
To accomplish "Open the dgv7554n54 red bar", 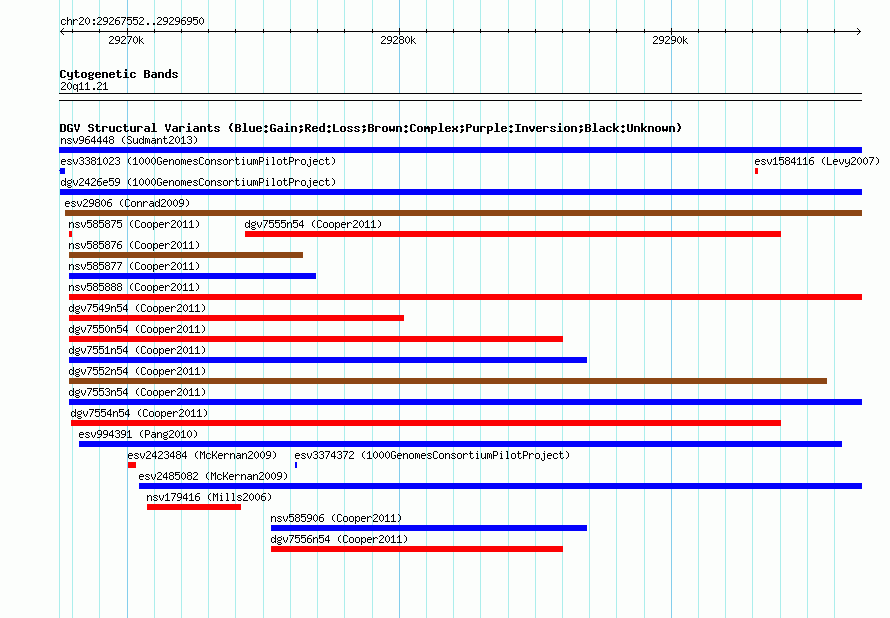I will (426, 423).
